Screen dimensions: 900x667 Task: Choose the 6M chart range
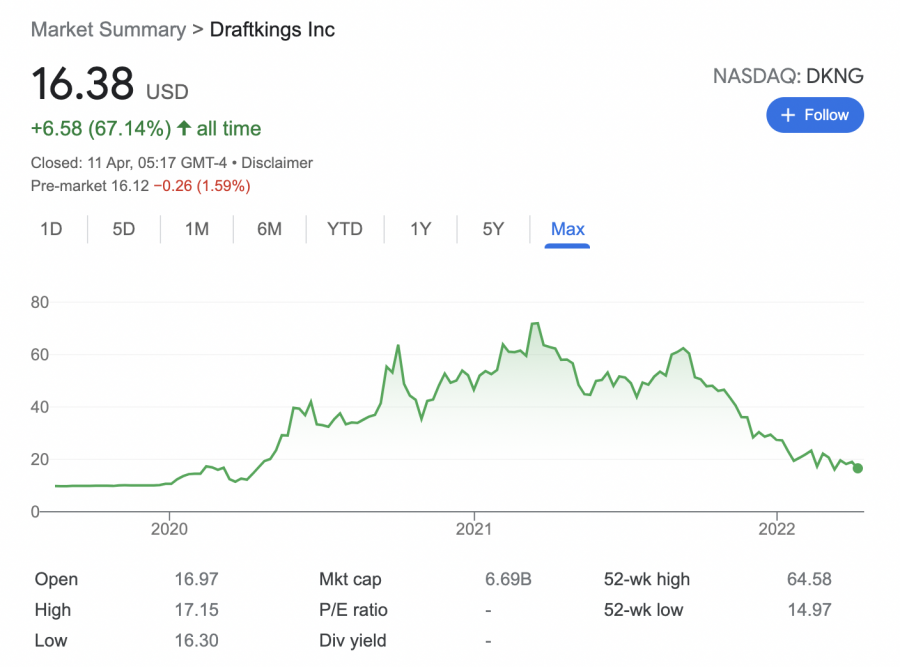pos(269,229)
